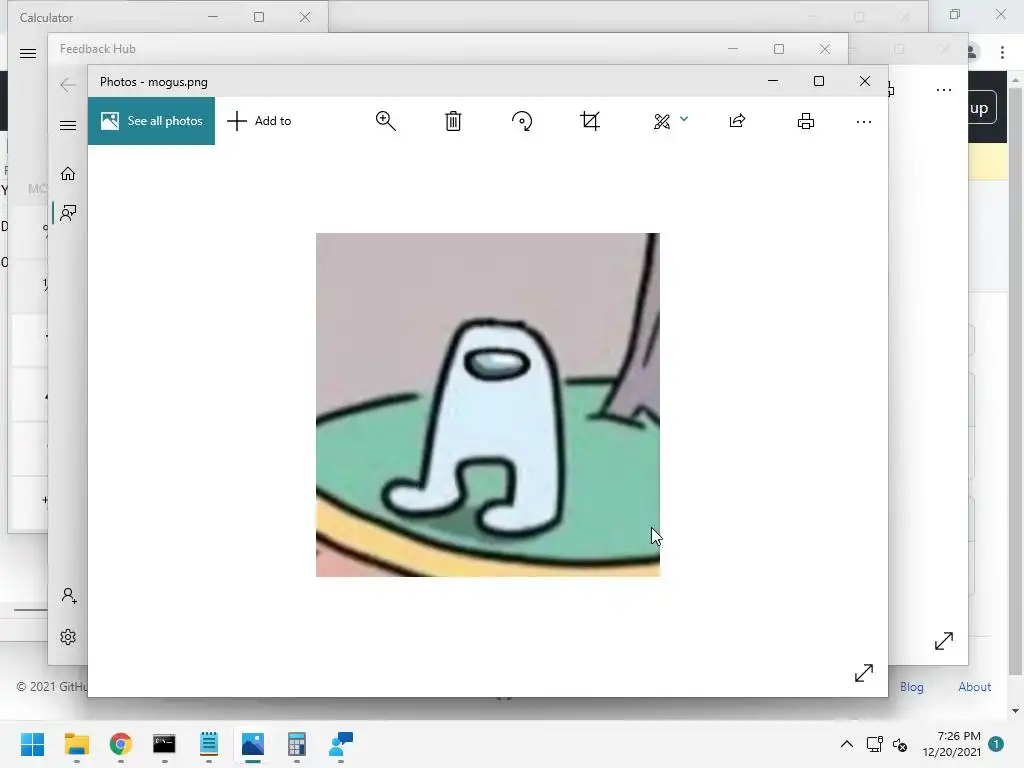
Task: Open the Photos See more ellipsis menu
Action: coord(863,122)
